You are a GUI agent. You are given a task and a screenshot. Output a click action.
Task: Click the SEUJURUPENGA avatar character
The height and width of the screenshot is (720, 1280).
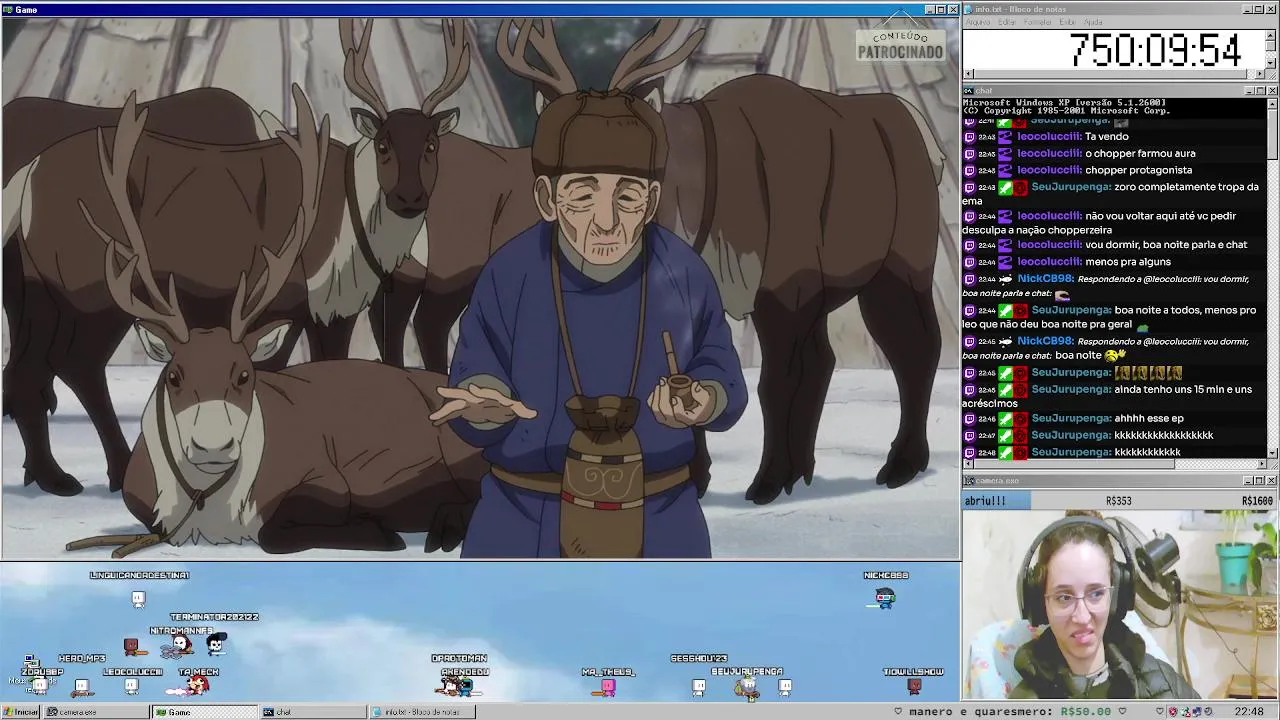pyautogui.click(x=747, y=686)
